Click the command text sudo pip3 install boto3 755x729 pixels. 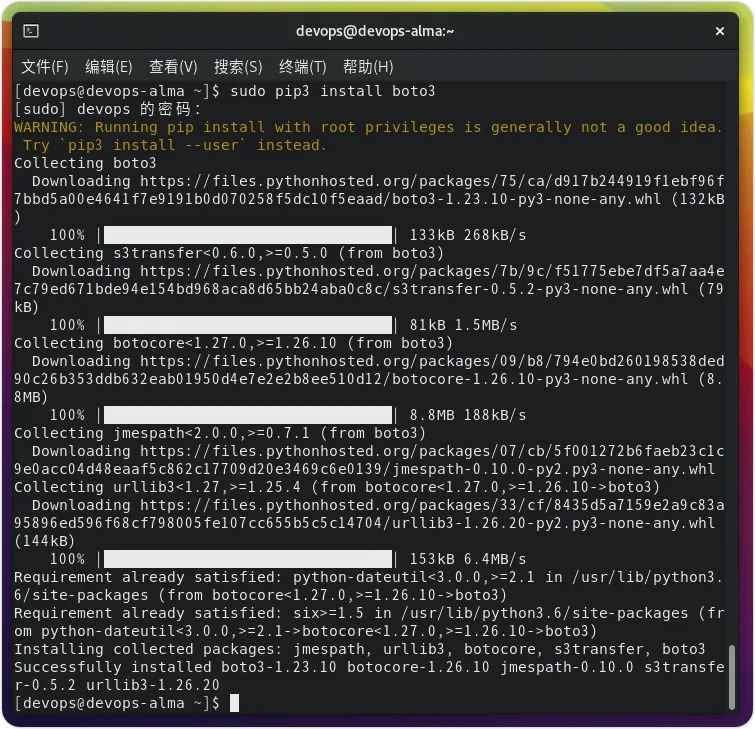[x=332, y=91]
